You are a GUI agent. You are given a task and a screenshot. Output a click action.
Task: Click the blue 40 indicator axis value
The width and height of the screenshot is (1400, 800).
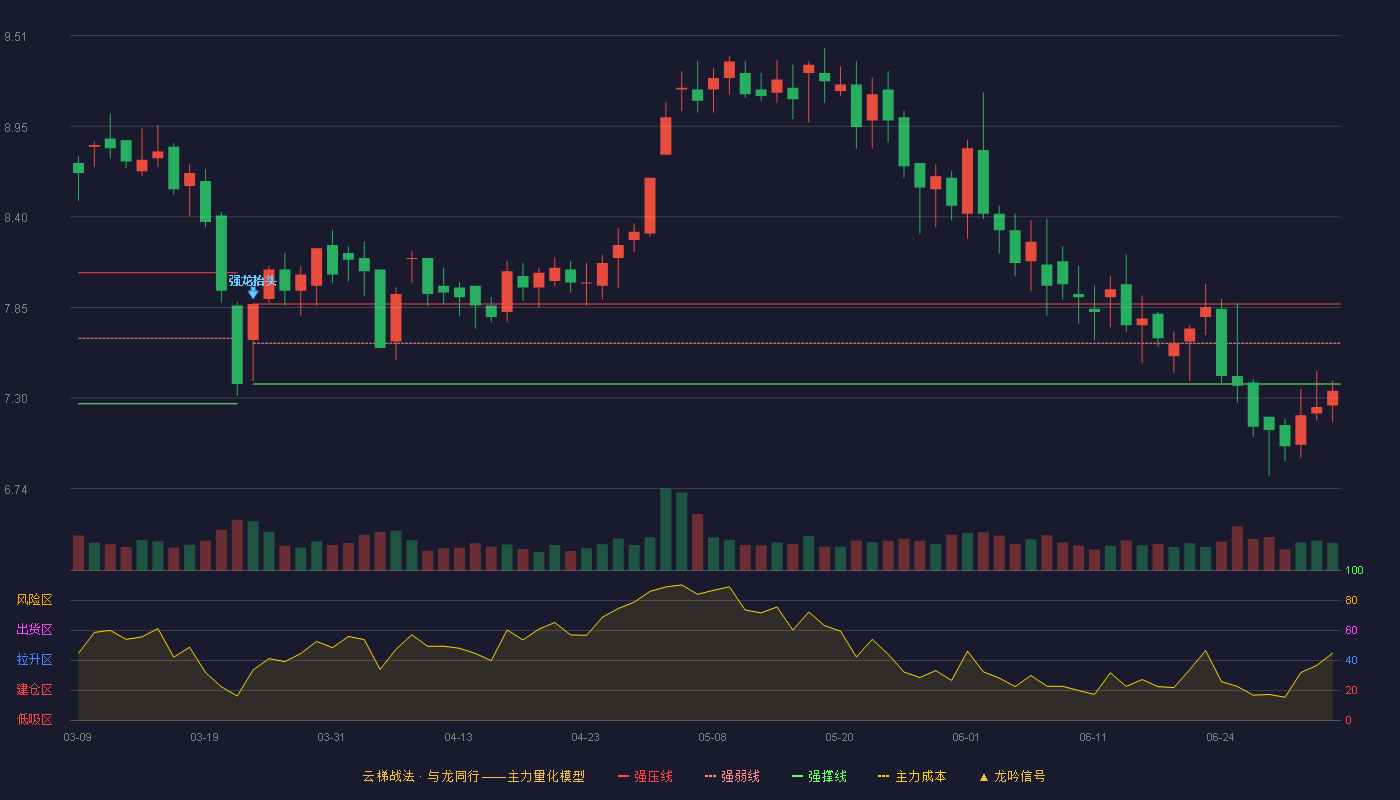[1351, 661]
